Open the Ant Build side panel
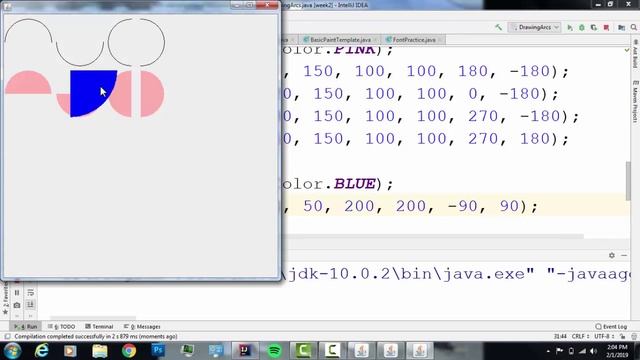640x360 pixels. click(635, 54)
